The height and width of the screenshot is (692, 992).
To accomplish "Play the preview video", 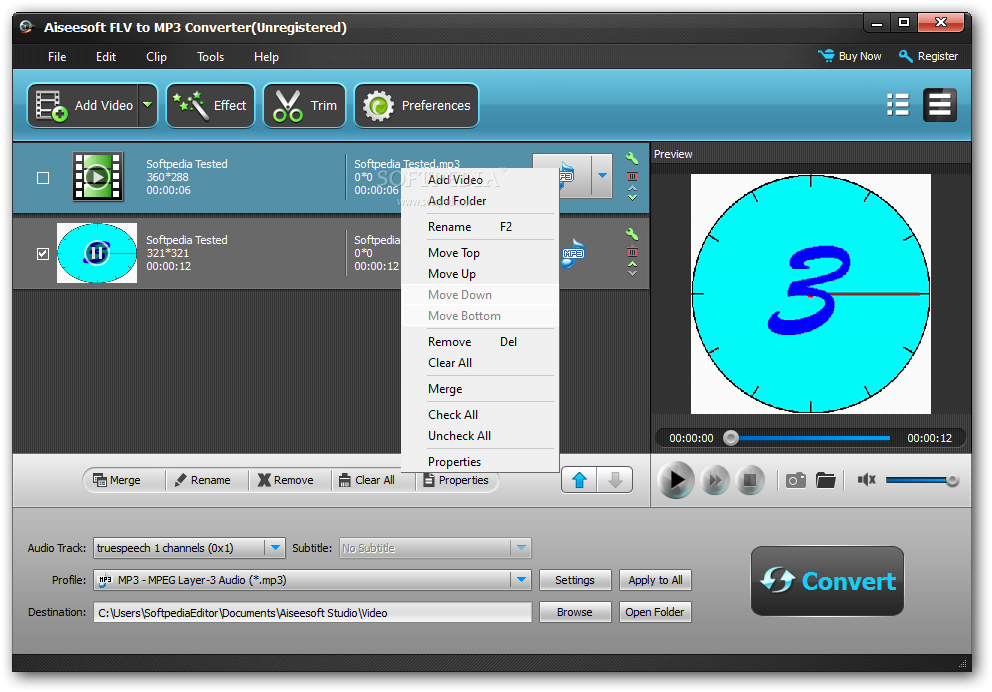I will point(676,480).
